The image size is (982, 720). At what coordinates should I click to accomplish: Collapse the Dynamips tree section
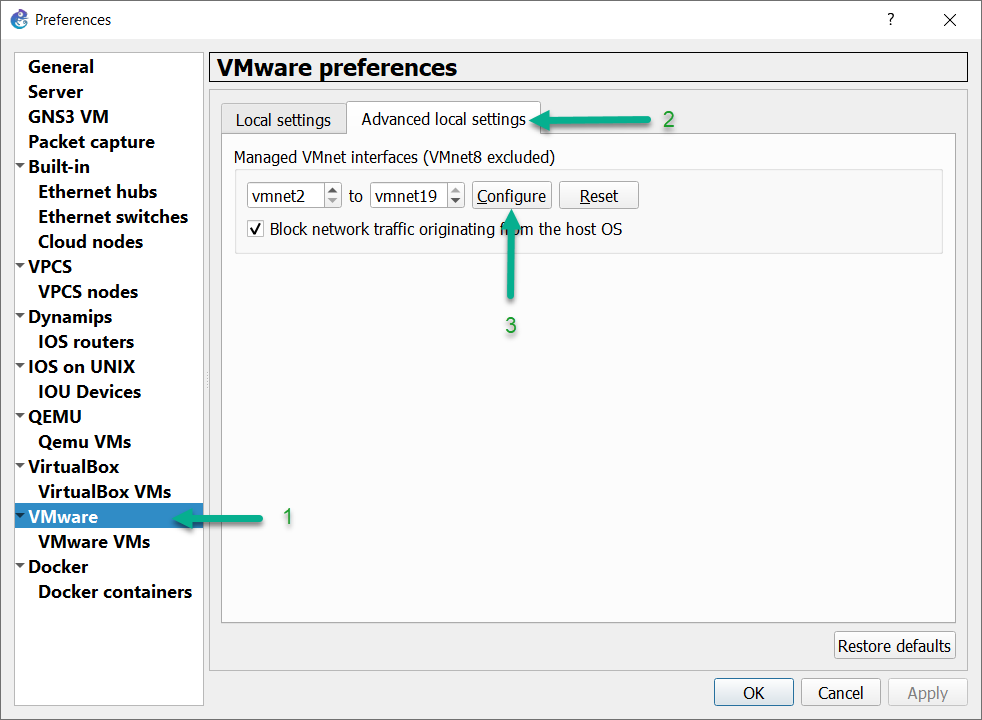point(20,316)
